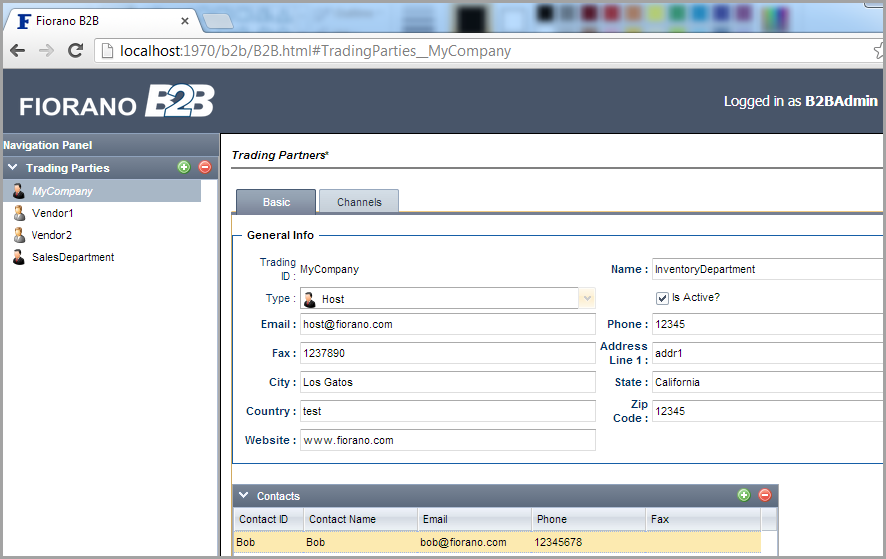Image resolution: width=886 pixels, height=559 pixels.
Task: Click the bob@fiorano.com contact email cell
Action: (x=475, y=542)
